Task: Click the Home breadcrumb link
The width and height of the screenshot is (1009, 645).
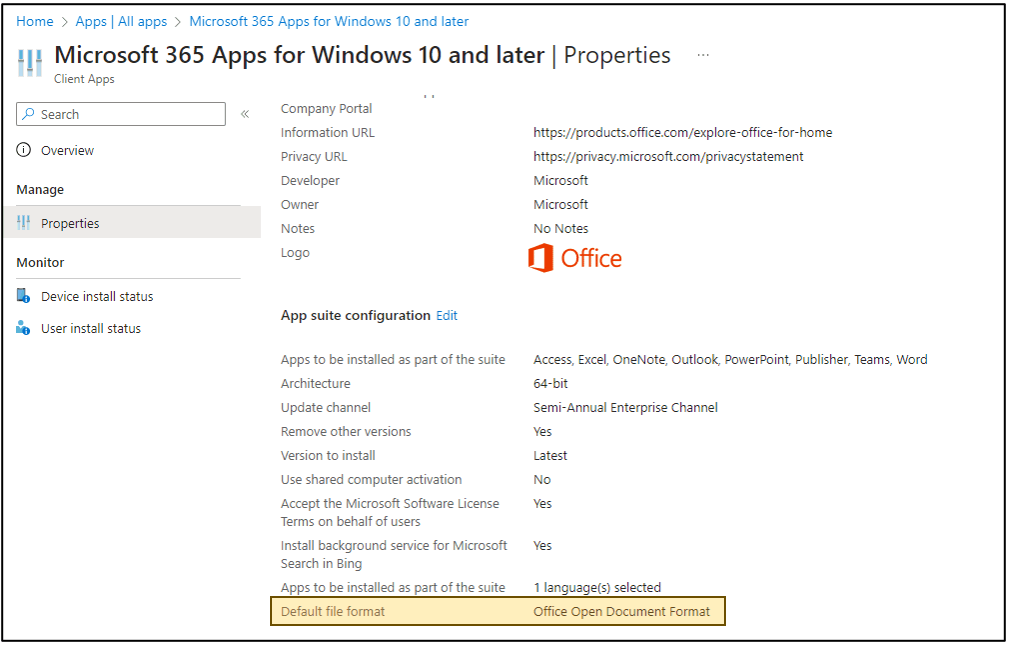Action: pos(35,21)
